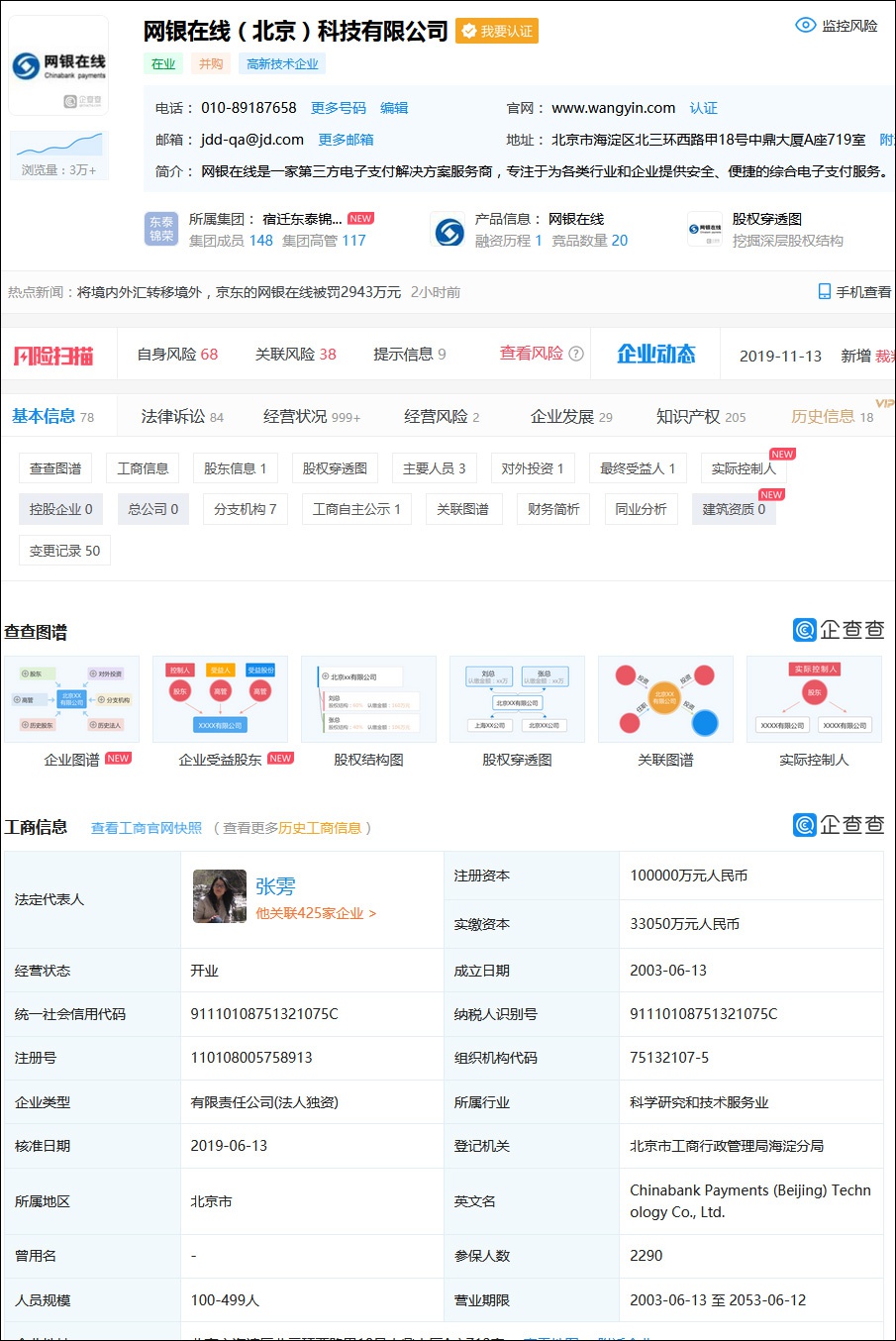Click the 风险扫描 logo
Screen dimensions: 896x1341
(x=53, y=355)
